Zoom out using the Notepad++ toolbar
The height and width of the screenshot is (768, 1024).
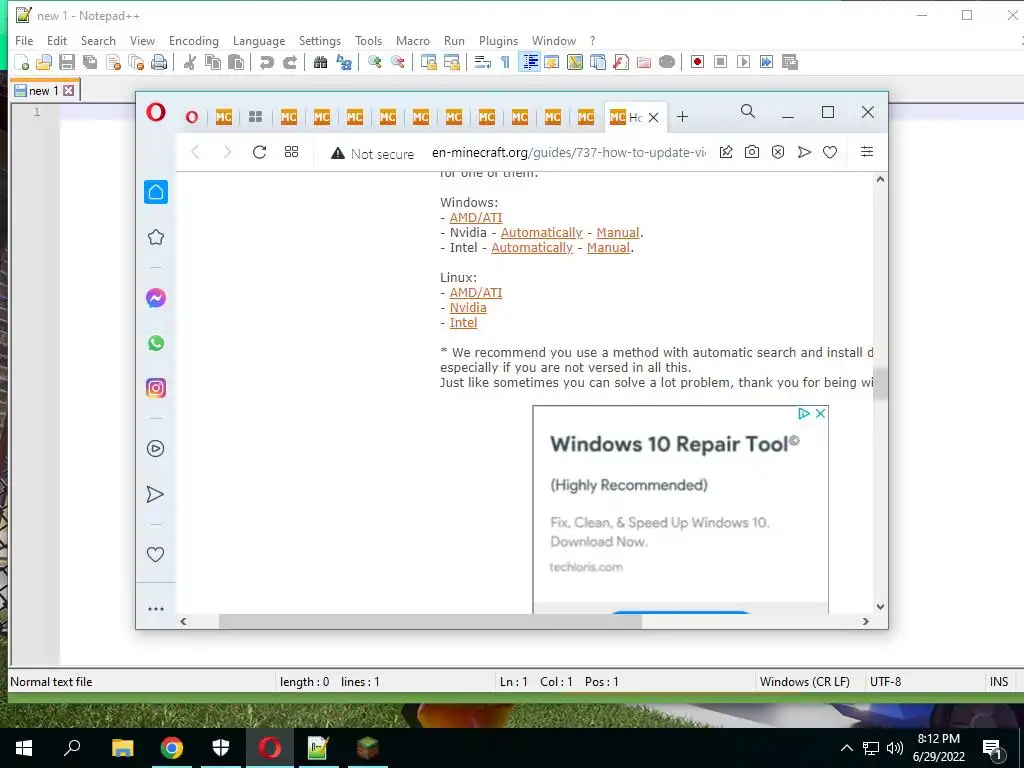tap(397, 62)
